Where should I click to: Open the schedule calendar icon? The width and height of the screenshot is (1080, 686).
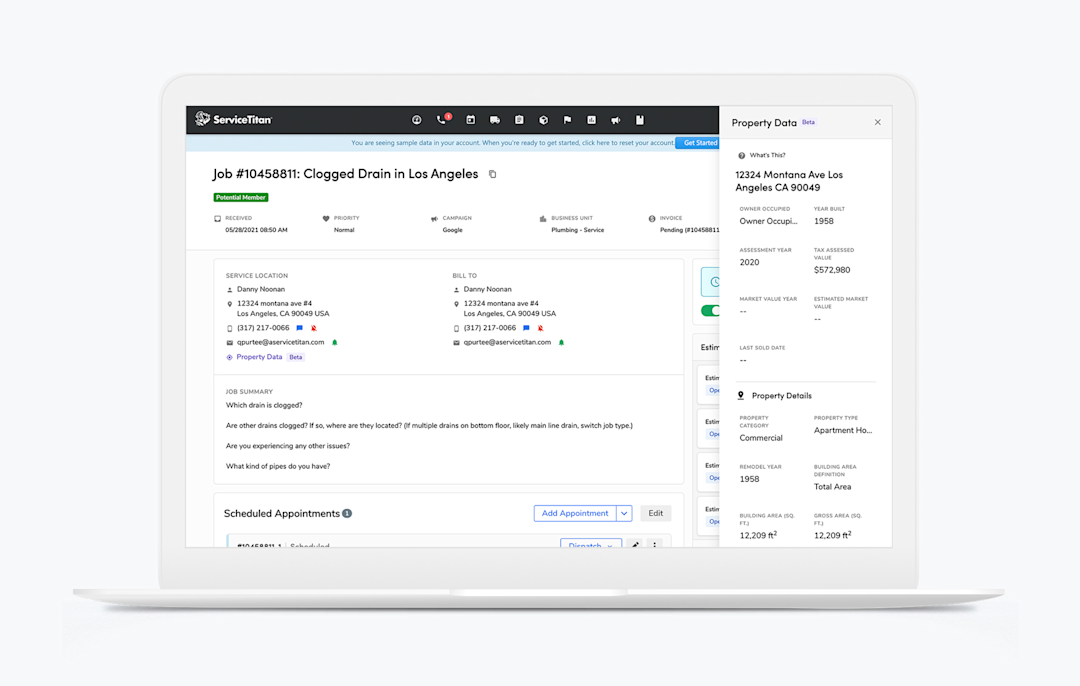(x=470, y=120)
